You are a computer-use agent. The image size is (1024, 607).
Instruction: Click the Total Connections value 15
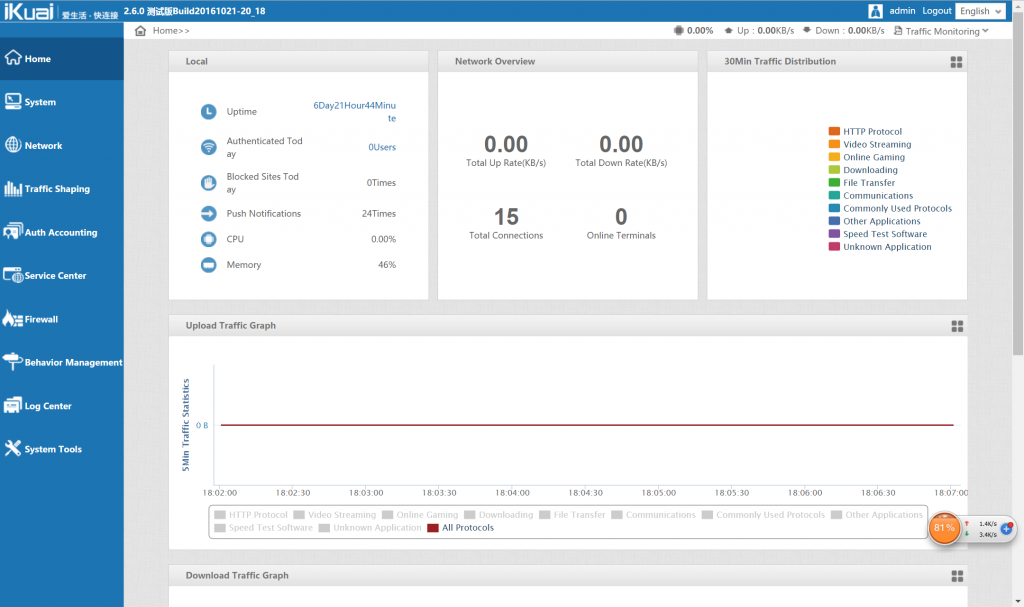[506, 216]
